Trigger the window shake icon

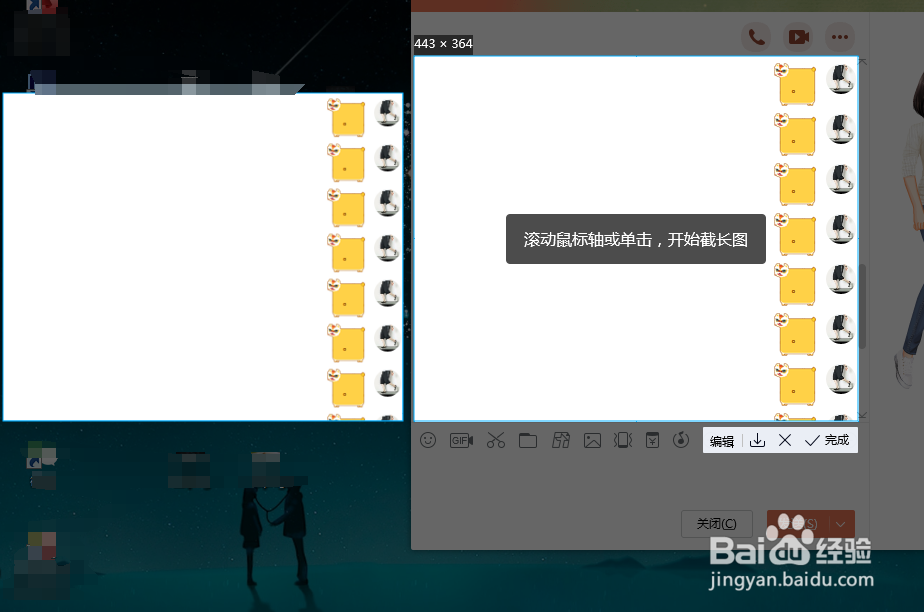[x=623, y=440]
